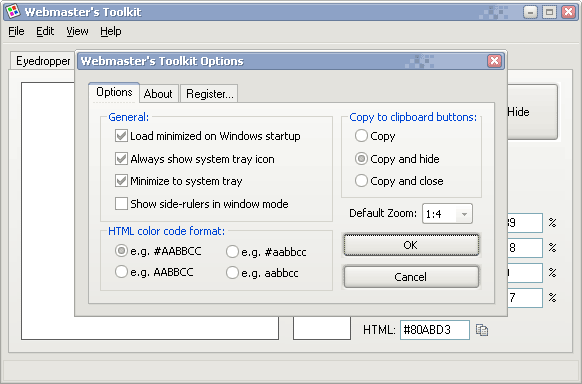Open the View menu
The image size is (582, 384).
(77, 31)
